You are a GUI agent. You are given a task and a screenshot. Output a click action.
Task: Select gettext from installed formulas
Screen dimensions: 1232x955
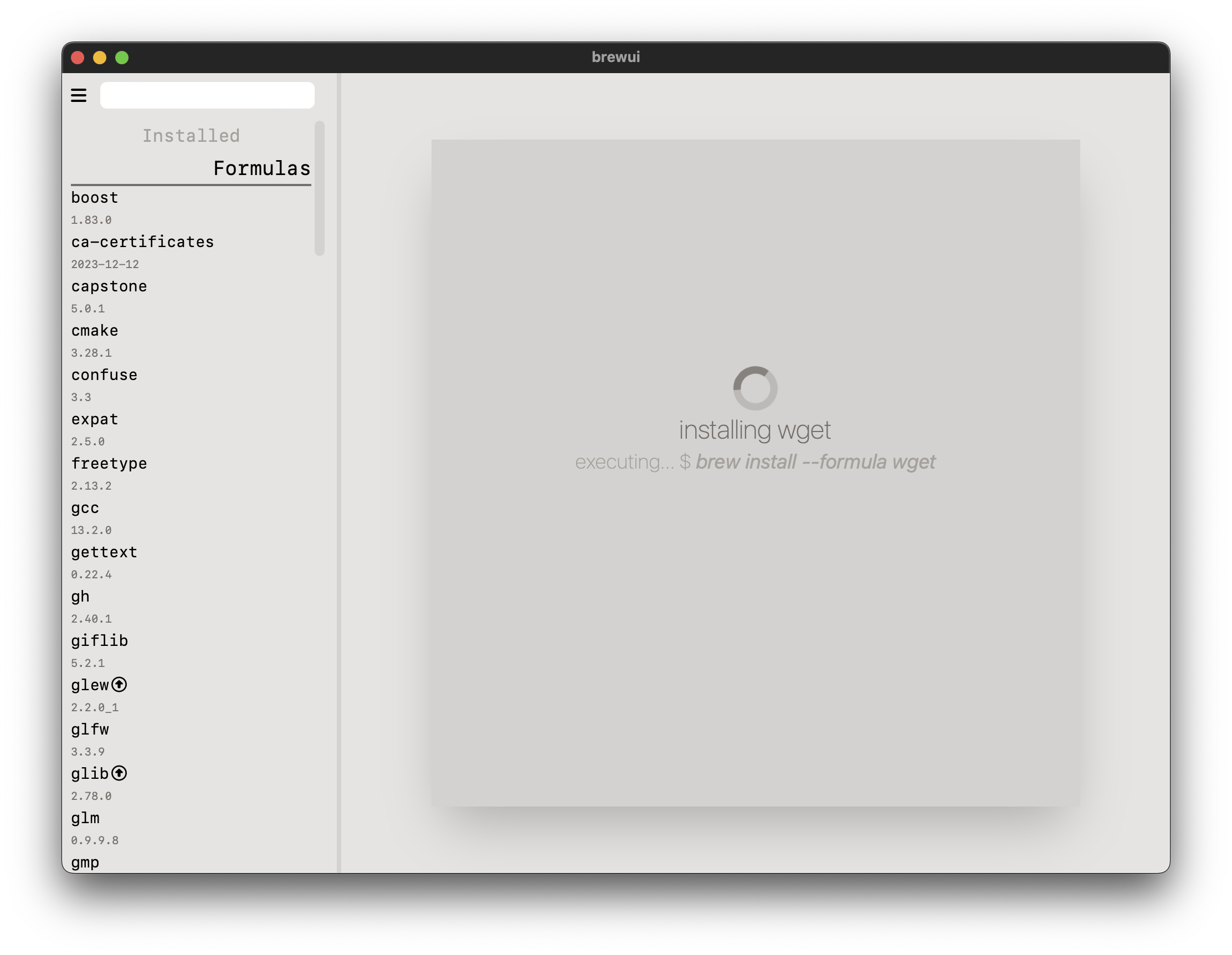click(104, 552)
